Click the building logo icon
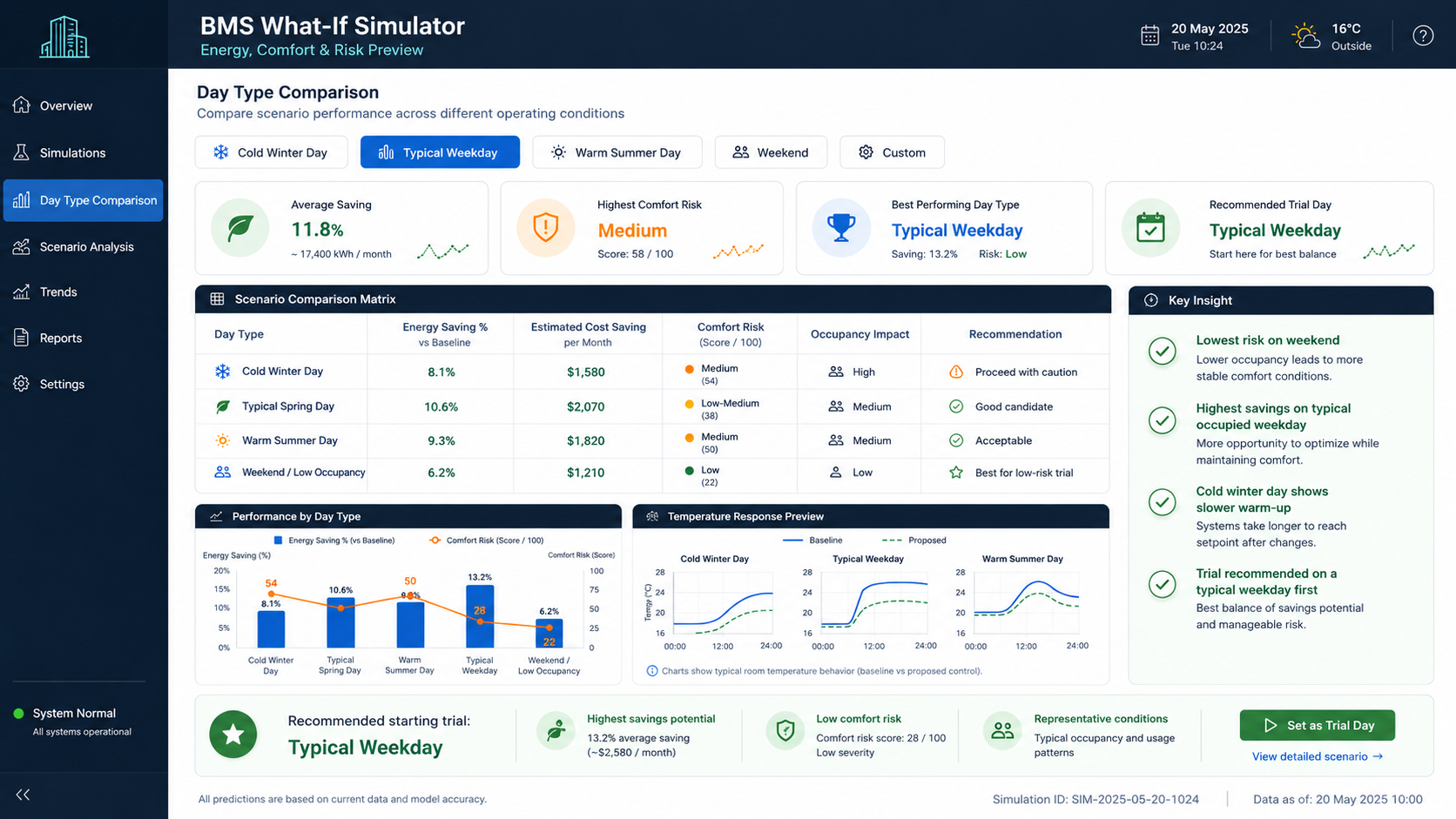 [x=64, y=37]
